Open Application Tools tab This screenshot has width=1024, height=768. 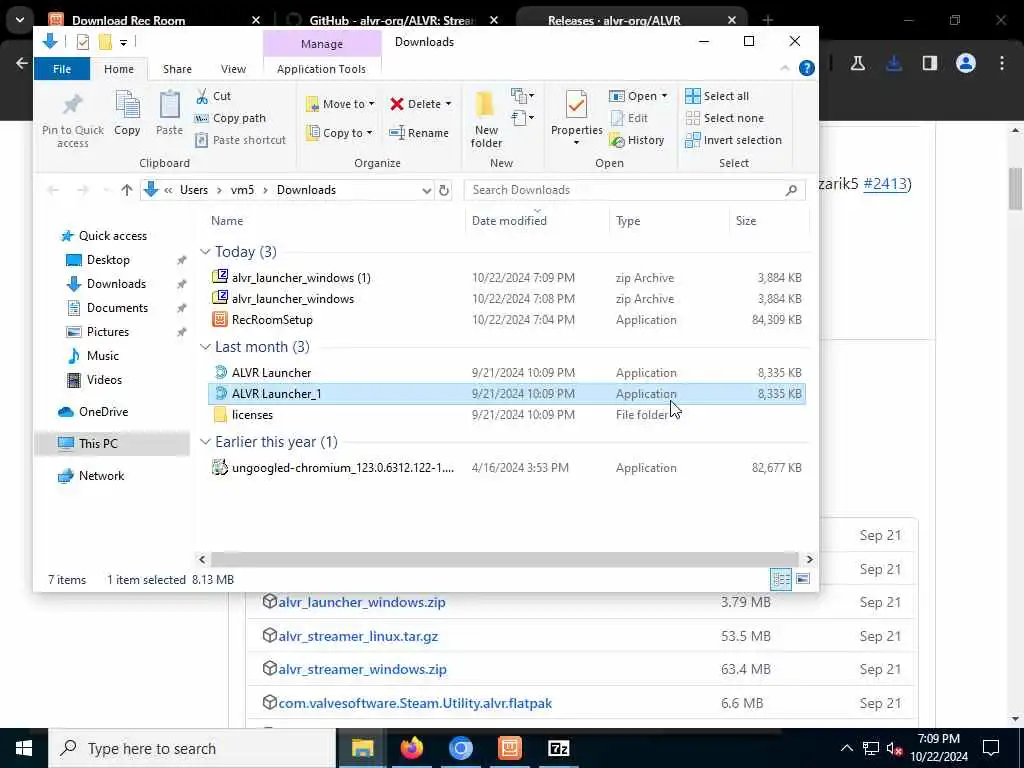click(x=321, y=69)
